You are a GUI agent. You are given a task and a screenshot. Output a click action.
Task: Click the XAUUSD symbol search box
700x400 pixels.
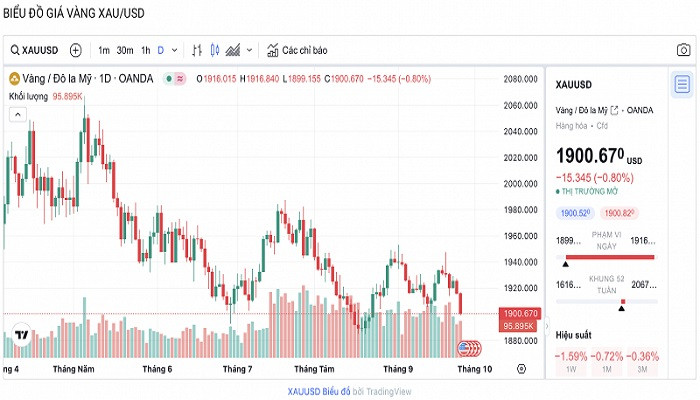pyautogui.click(x=34, y=50)
